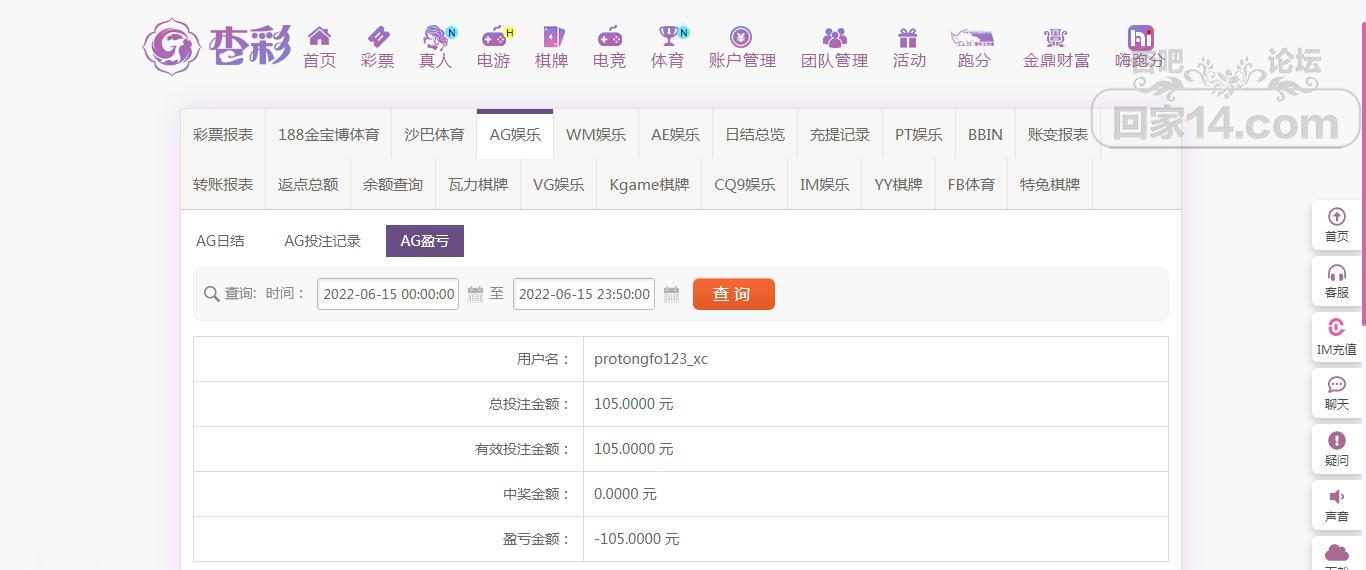
Task: Open the 返点总额 tab
Action: (x=308, y=184)
